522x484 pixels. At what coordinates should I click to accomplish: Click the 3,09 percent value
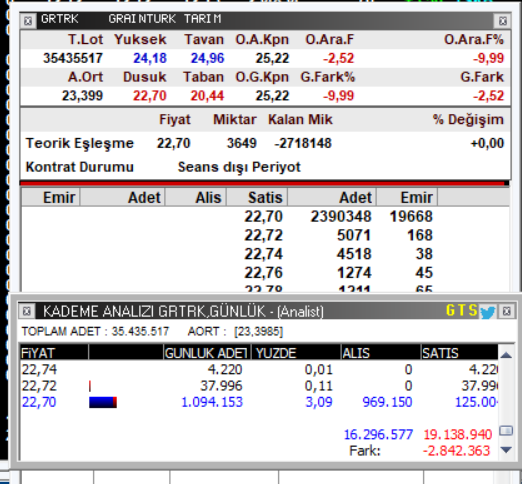coord(319,402)
